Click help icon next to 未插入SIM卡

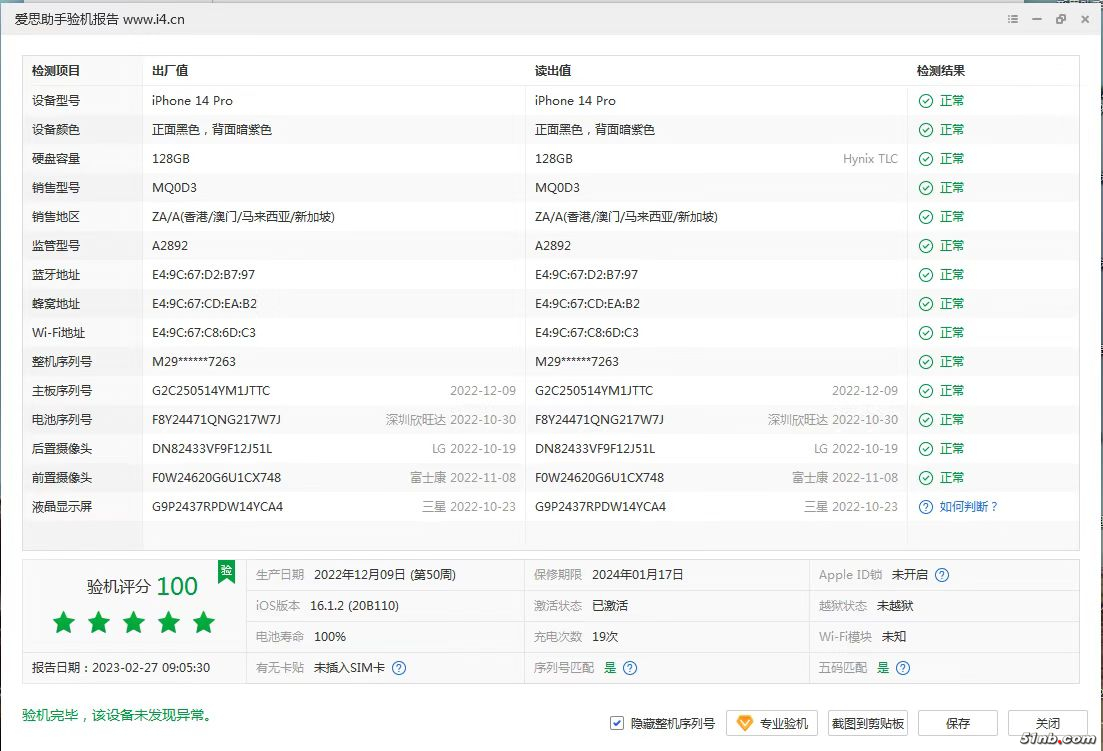tap(399, 668)
